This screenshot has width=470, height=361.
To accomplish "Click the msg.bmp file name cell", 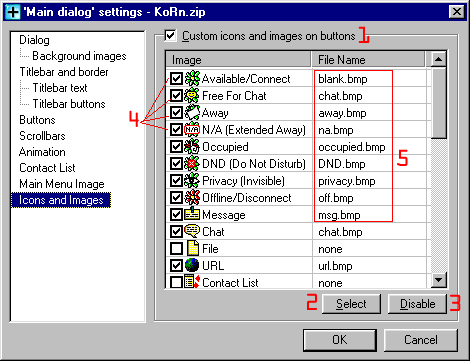I will point(369,215).
